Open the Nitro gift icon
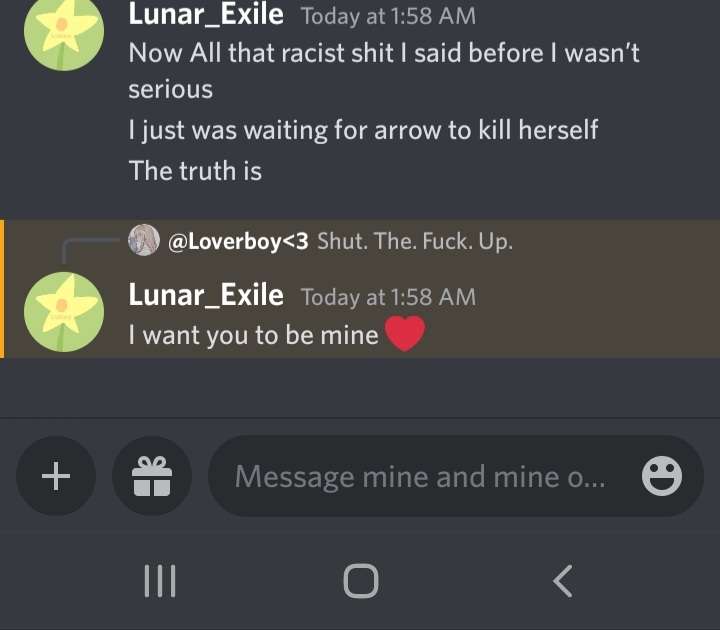Screen dimensions: 720x630 [x=152, y=476]
